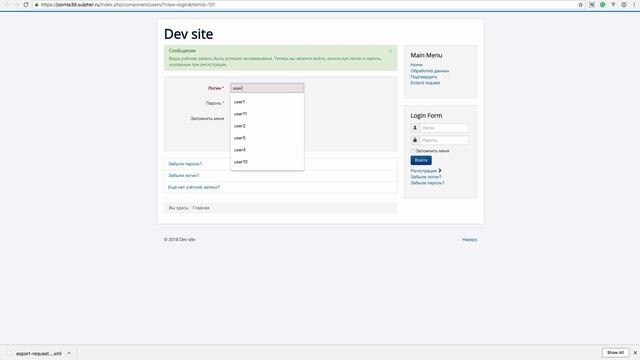Choose user1 from the autocomplete list
Image resolution: width=640 pixels, height=360 pixels.
pos(267,102)
